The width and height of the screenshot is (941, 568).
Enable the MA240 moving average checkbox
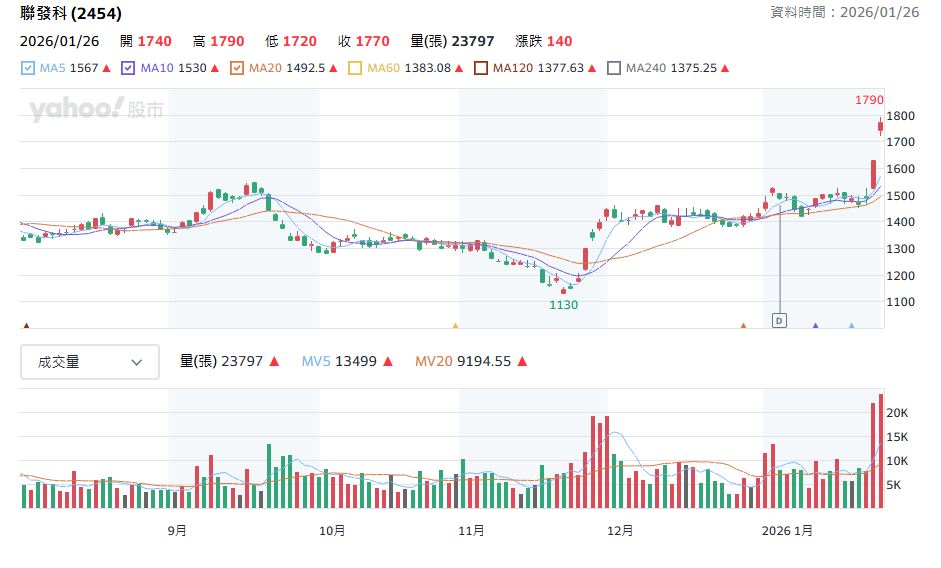[616, 69]
